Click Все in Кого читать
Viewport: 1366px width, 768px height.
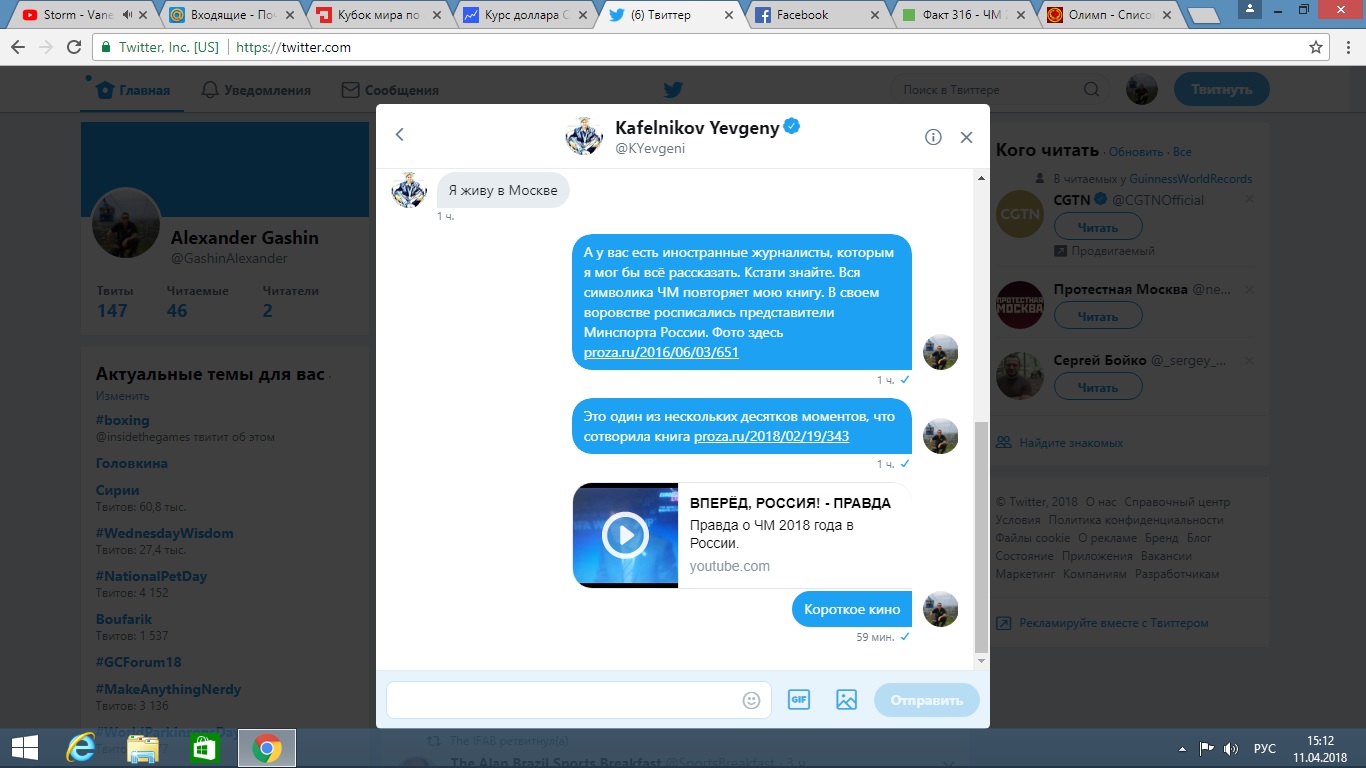coord(1182,152)
